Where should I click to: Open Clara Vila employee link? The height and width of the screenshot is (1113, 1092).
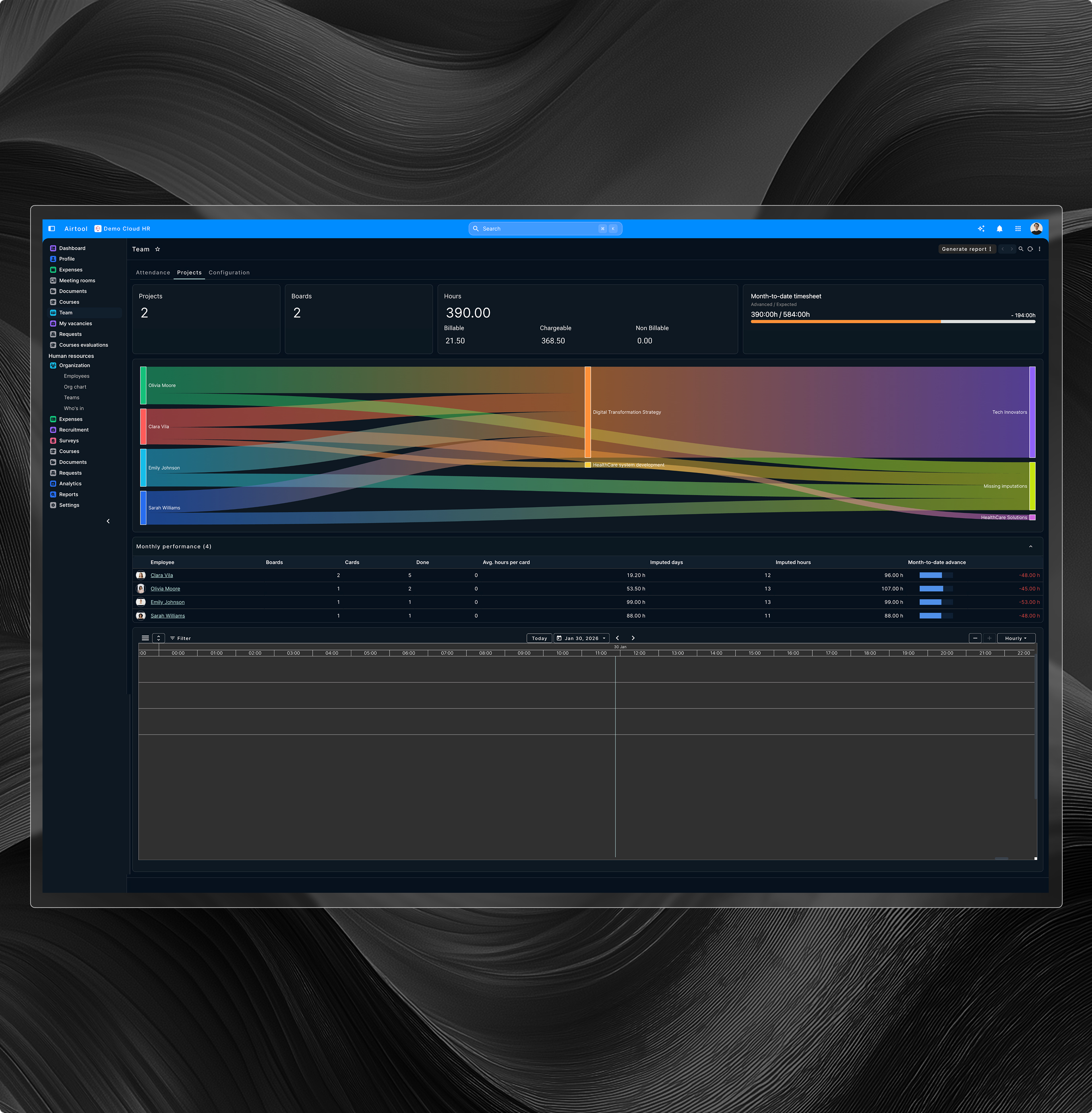point(162,576)
